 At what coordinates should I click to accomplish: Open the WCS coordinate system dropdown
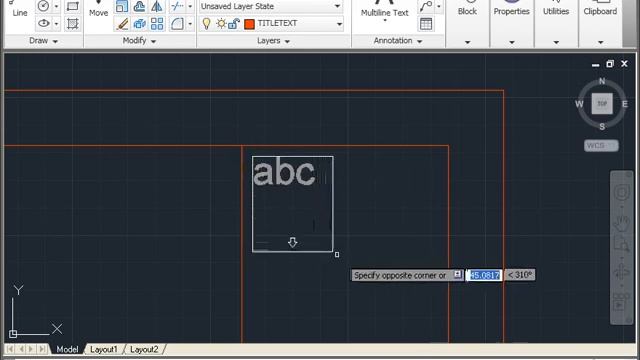click(601, 146)
